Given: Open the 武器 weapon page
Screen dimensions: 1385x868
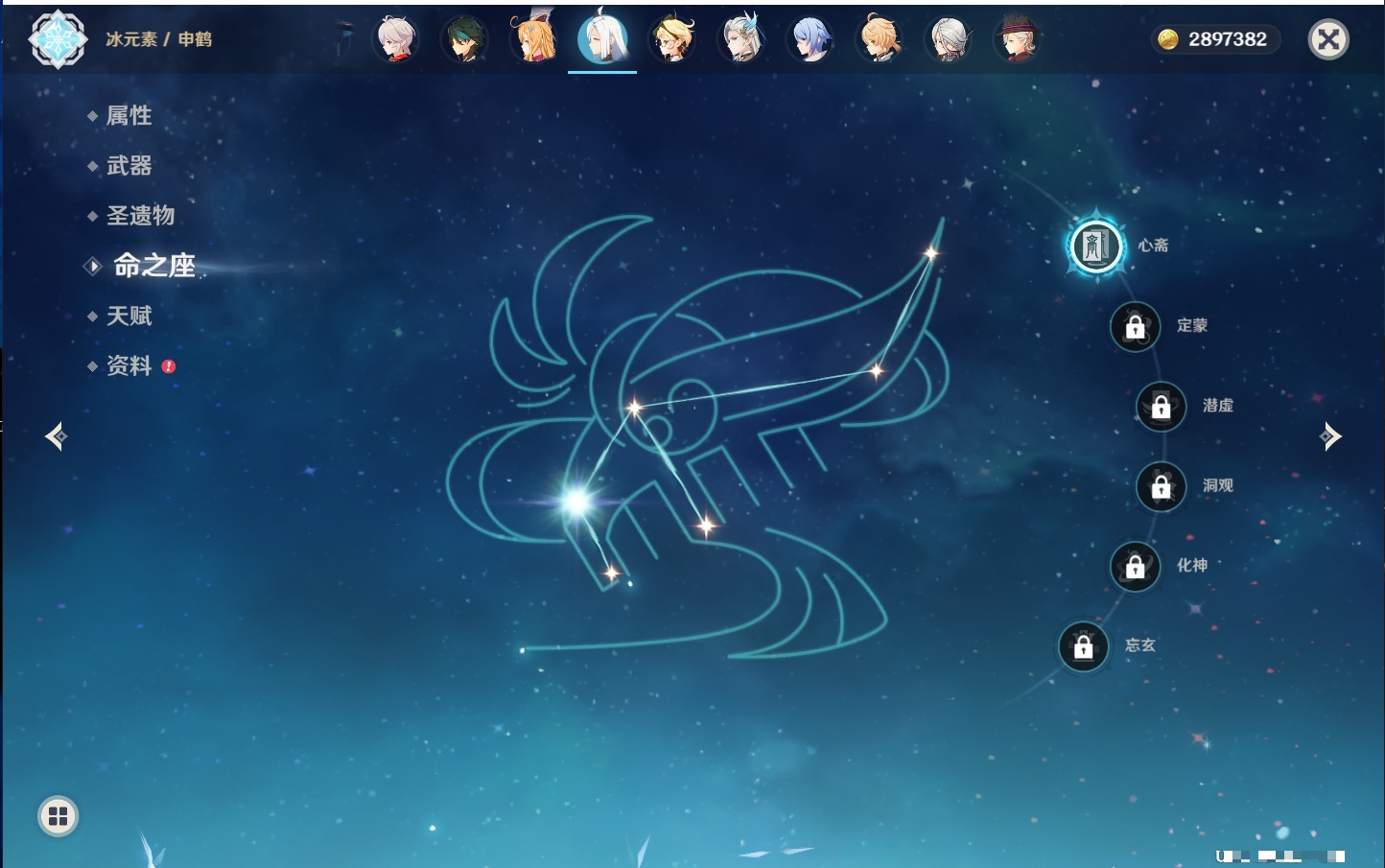Looking at the screenshot, I should 129,166.
